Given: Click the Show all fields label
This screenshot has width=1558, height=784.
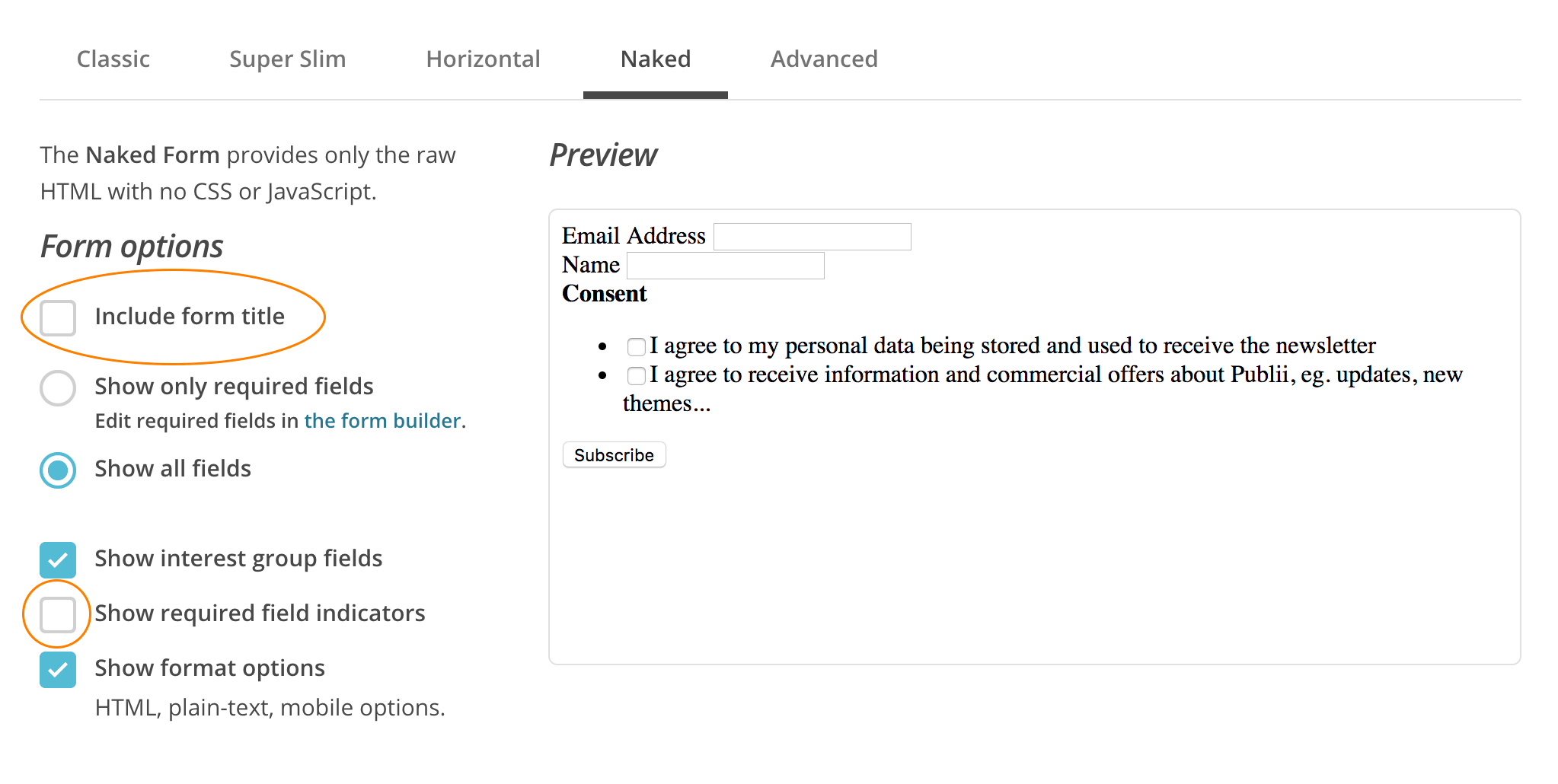Looking at the screenshot, I should click(173, 469).
